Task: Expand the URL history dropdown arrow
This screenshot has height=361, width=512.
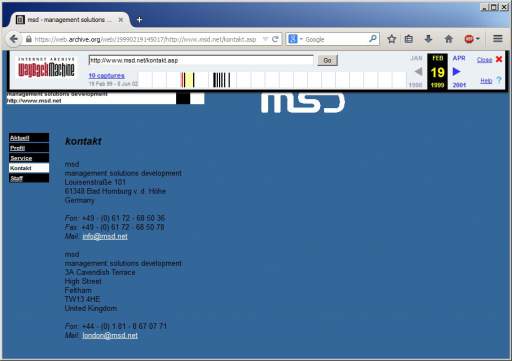Action: [x=265, y=39]
